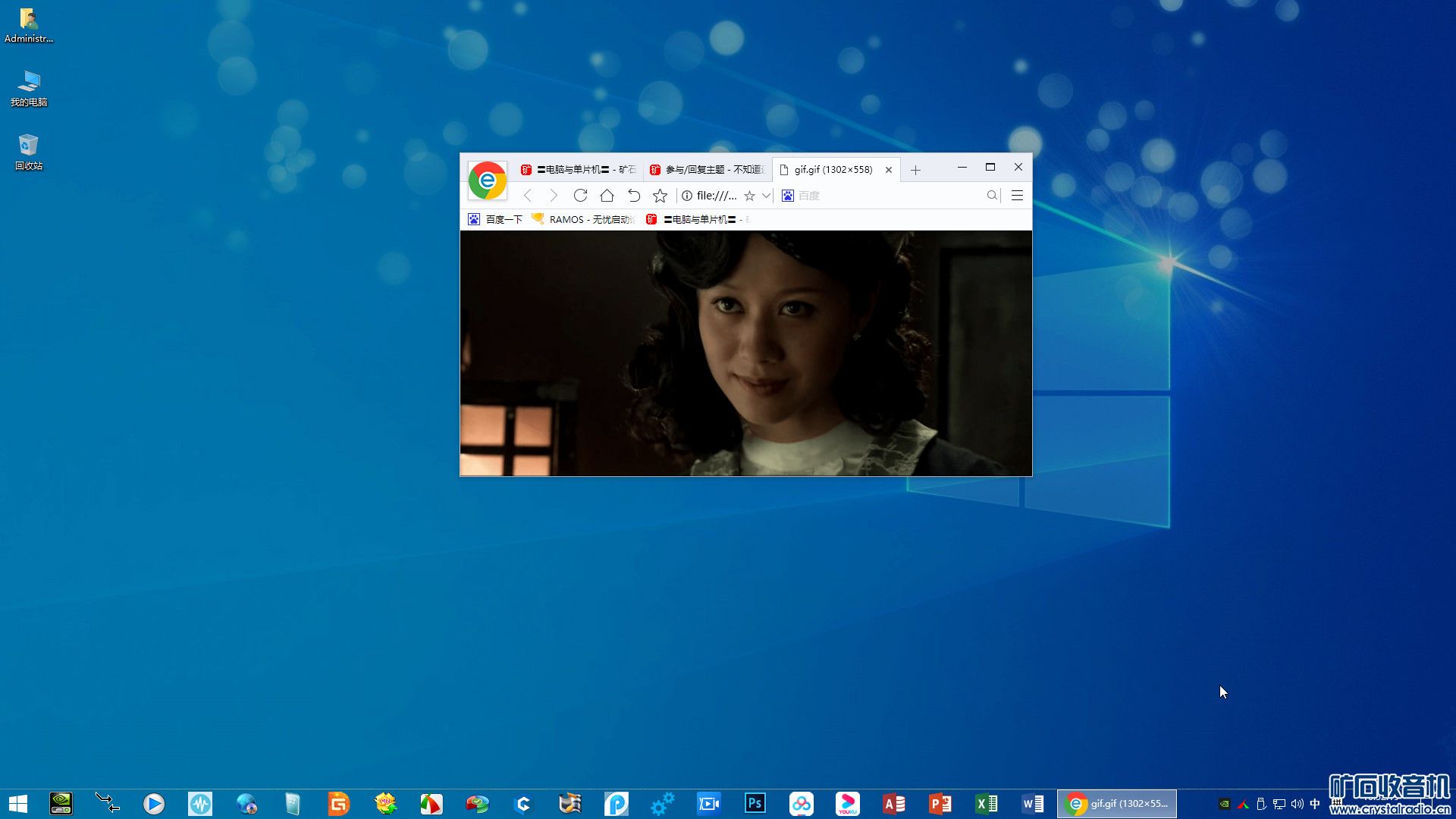Close the gif.gif tab
This screenshot has width=1456, height=819.
(x=888, y=170)
